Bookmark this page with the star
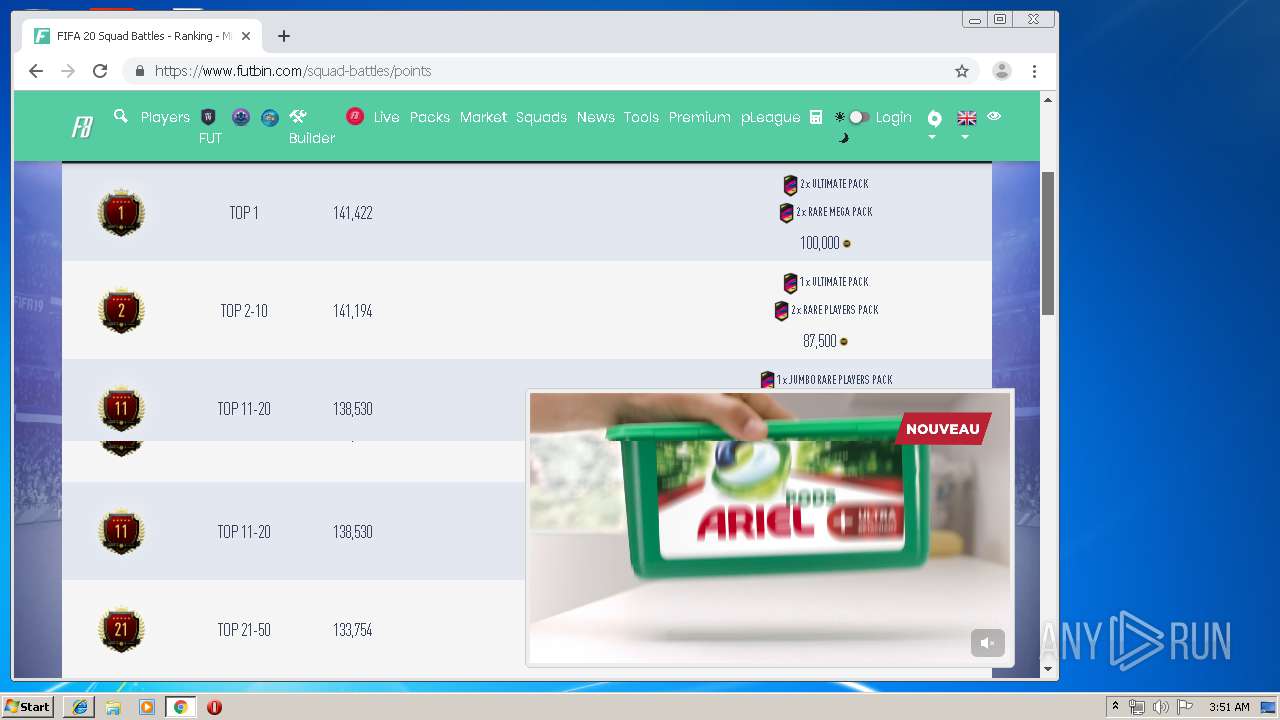1280x720 pixels. click(x=962, y=71)
